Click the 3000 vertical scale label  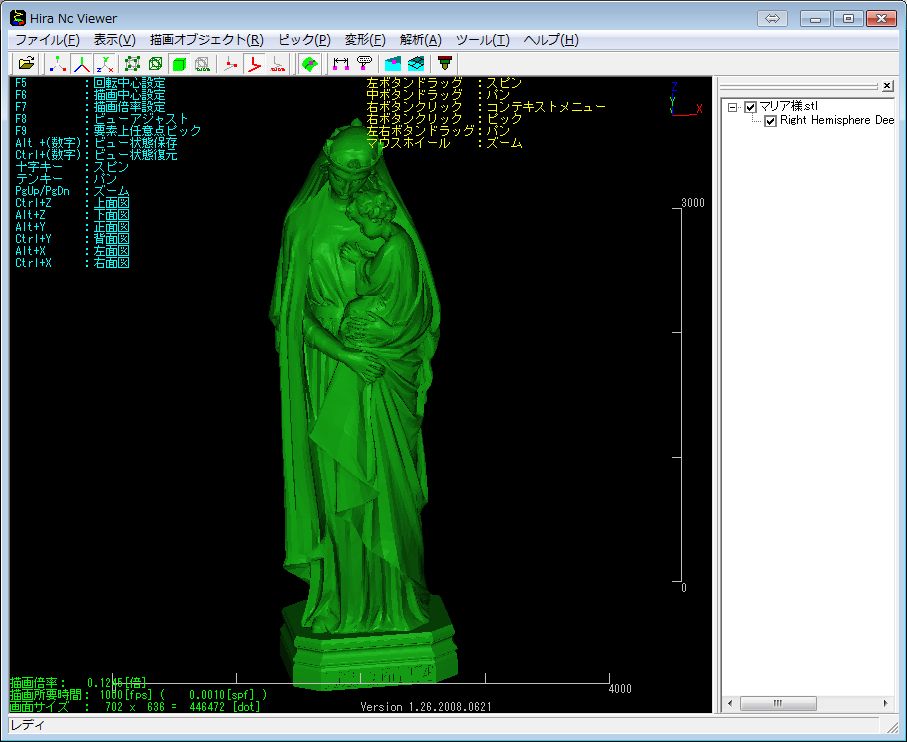click(x=693, y=203)
